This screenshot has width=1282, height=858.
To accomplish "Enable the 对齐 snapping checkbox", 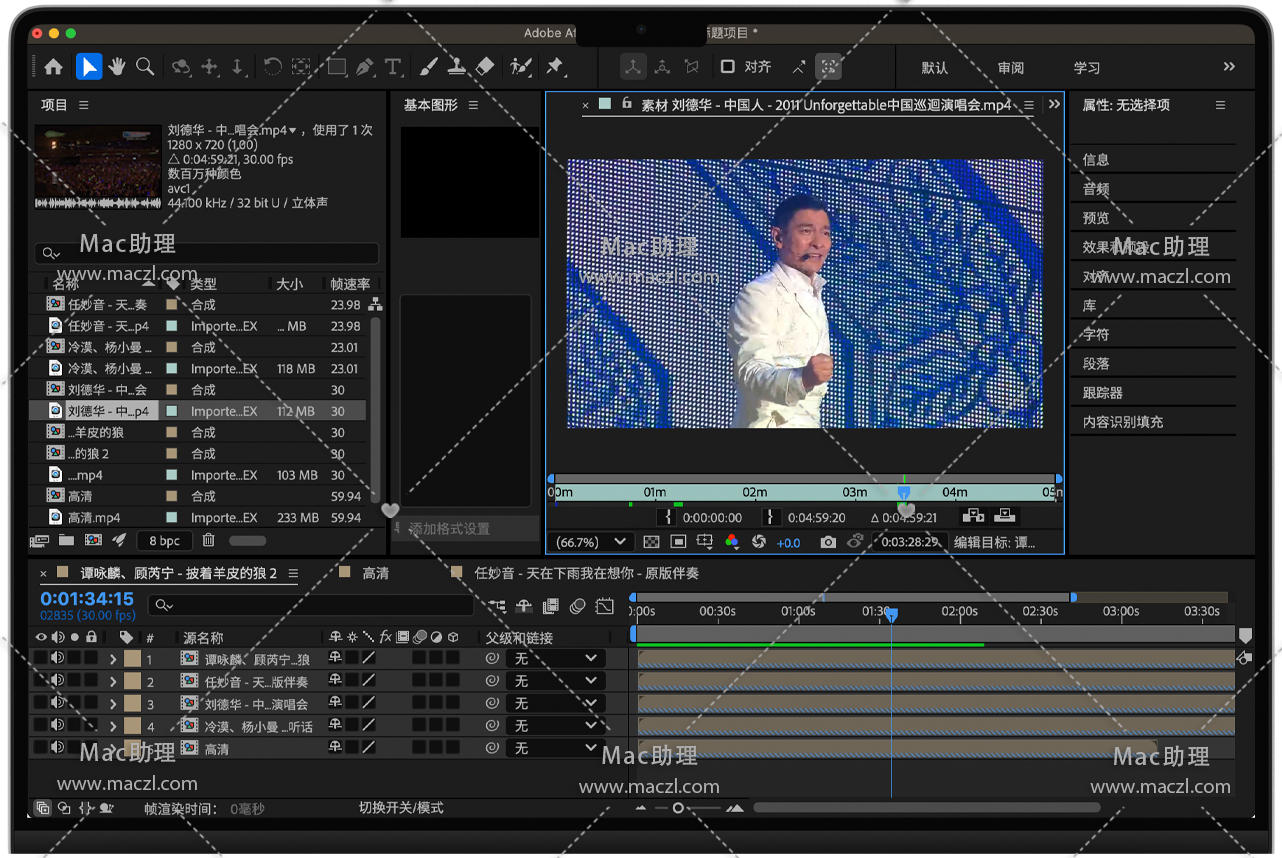I will coord(728,67).
